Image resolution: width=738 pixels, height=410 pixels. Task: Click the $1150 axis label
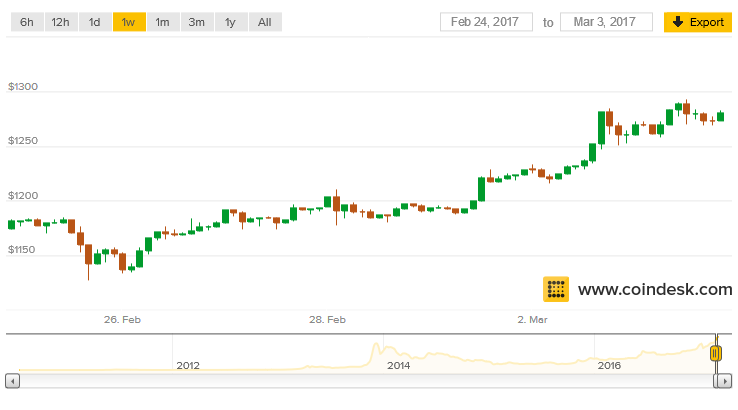pyautogui.click(x=22, y=250)
